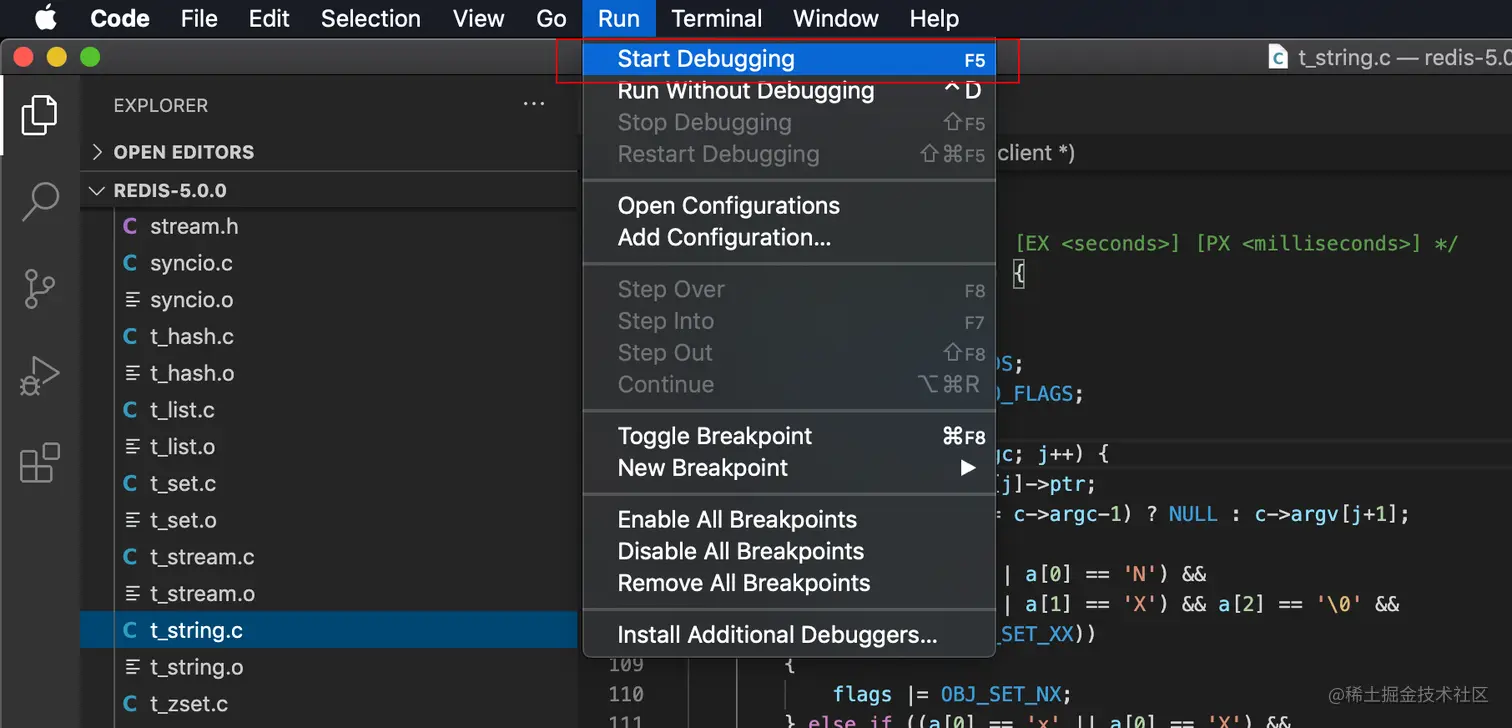1512x728 pixels.
Task: Open t_hash.c in the file tree
Action: point(329,337)
